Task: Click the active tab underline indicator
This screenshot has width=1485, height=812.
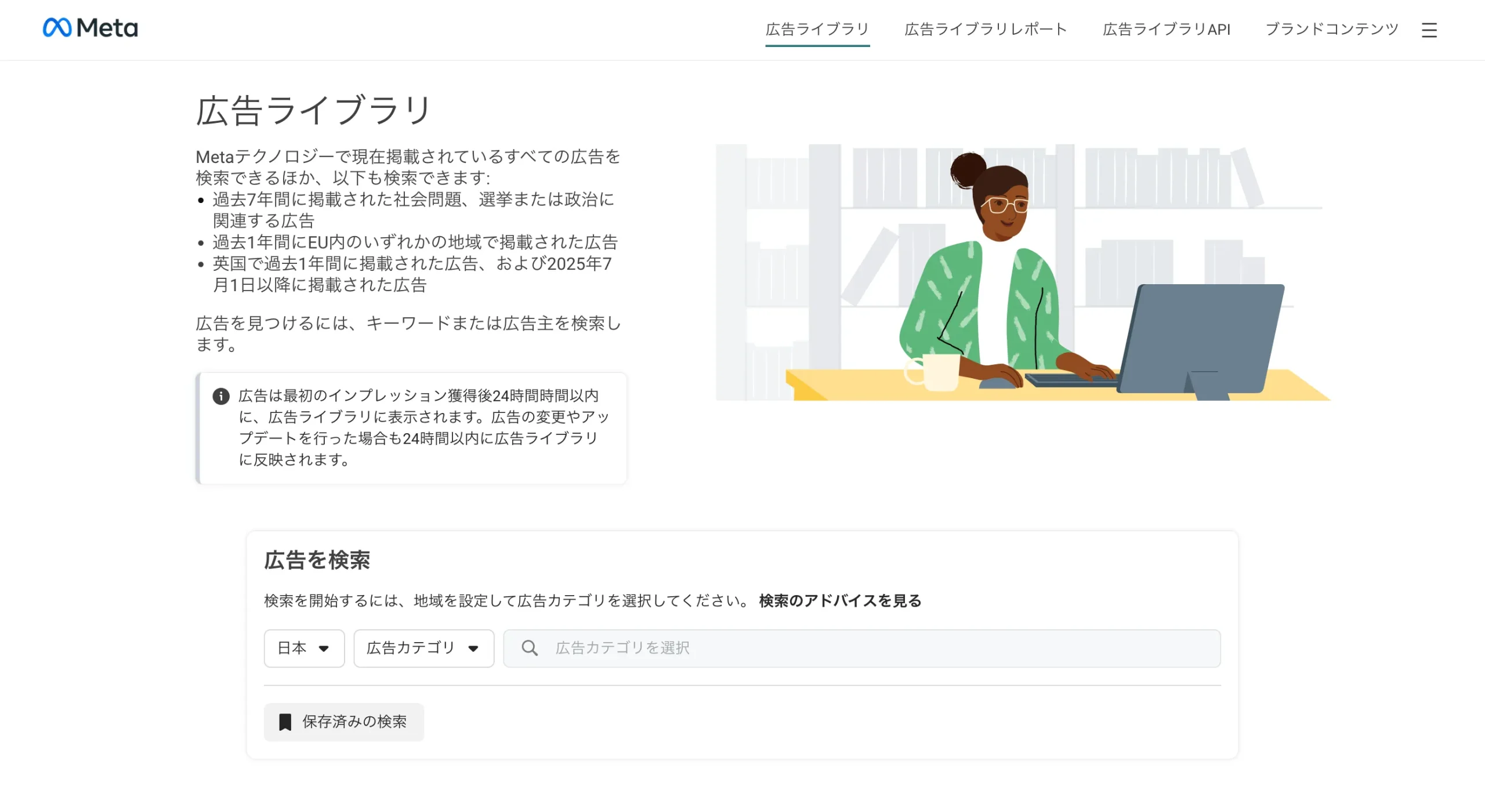Action: [817, 46]
